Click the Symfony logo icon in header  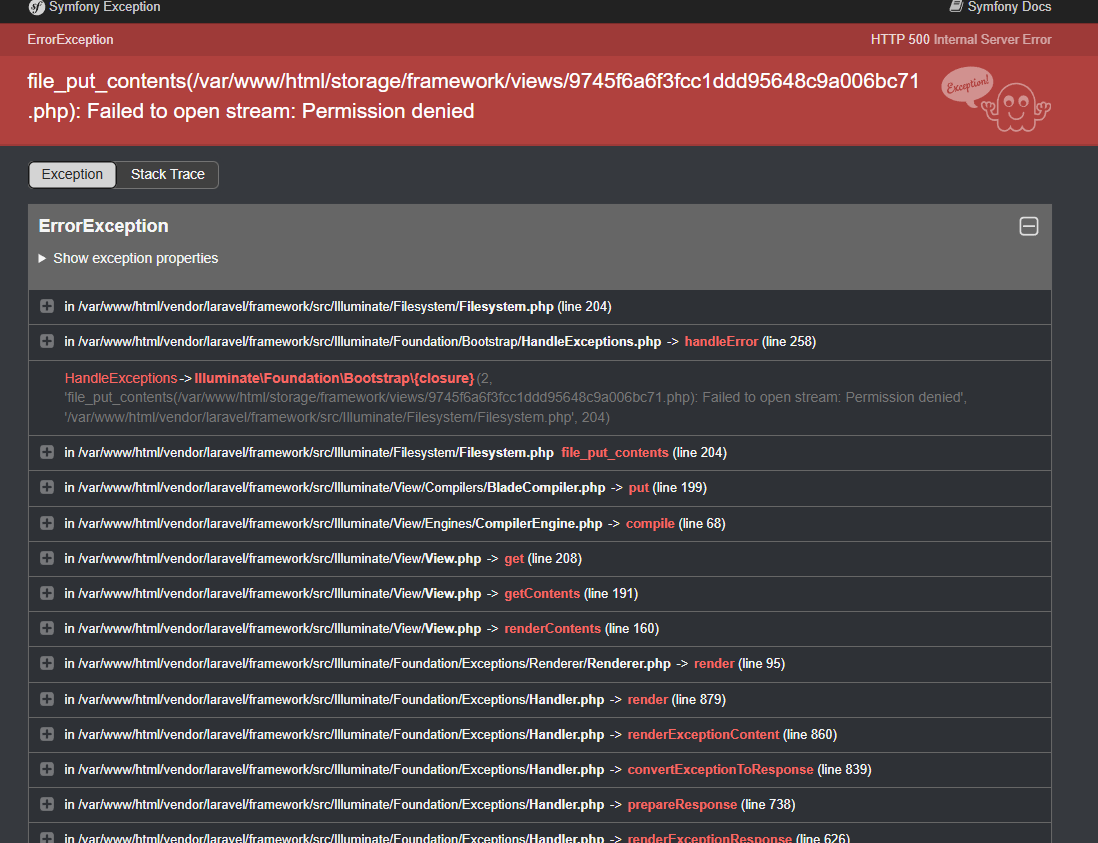pos(36,7)
